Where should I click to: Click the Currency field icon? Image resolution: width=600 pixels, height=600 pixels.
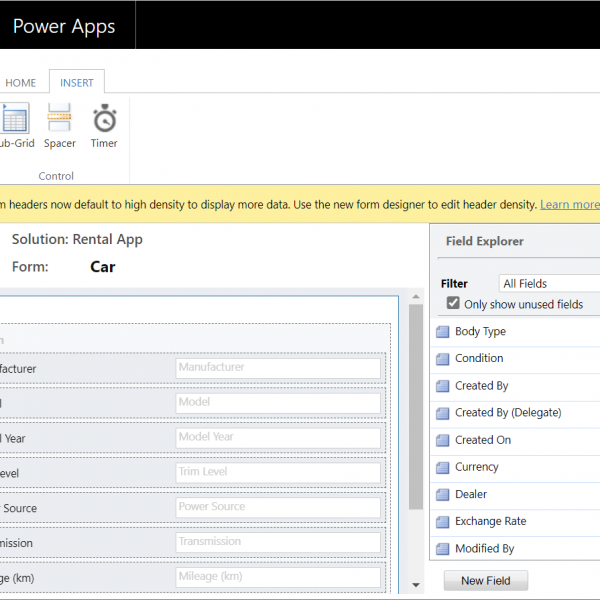(443, 467)
